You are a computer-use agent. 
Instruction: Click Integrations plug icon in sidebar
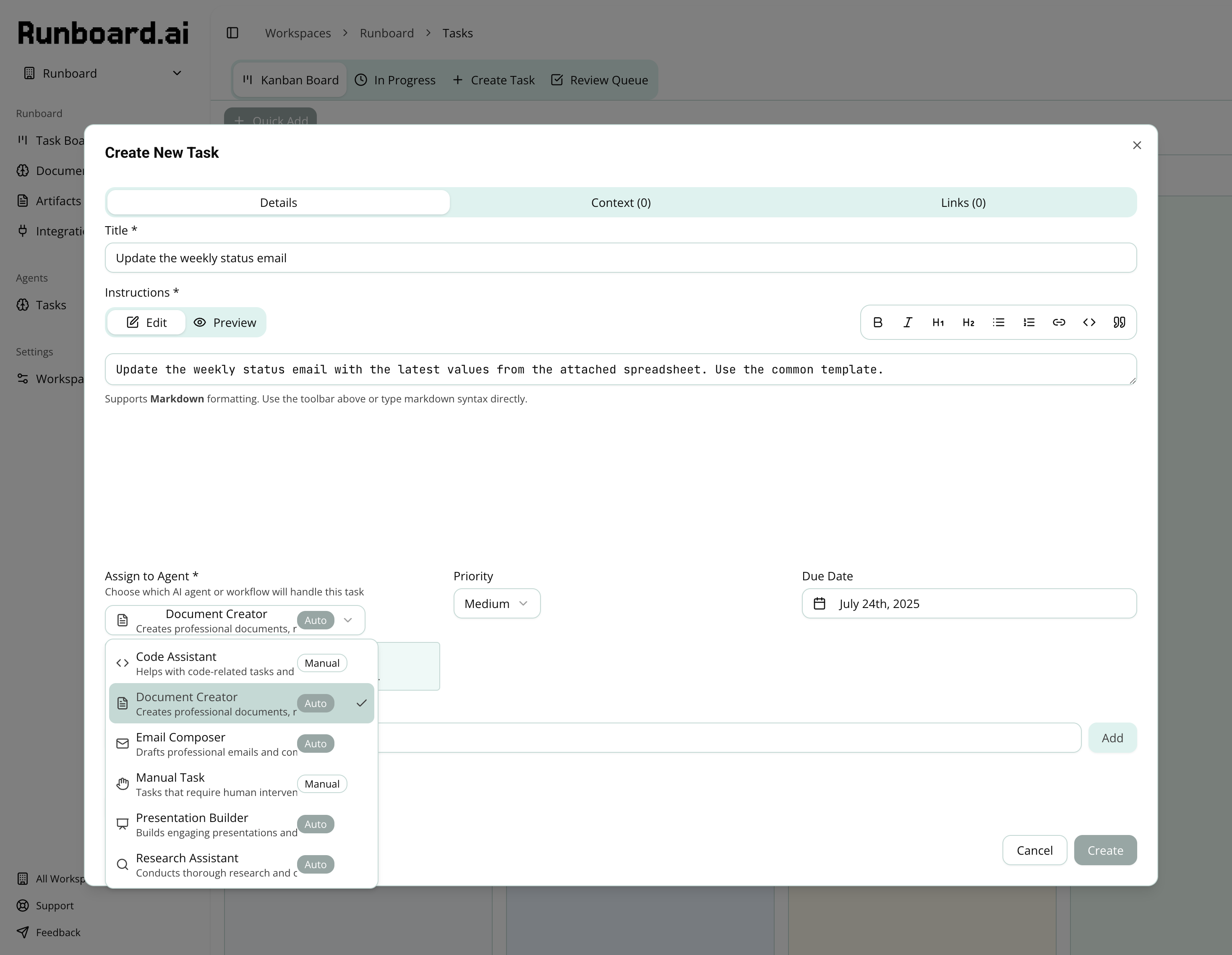click(23, 231)
